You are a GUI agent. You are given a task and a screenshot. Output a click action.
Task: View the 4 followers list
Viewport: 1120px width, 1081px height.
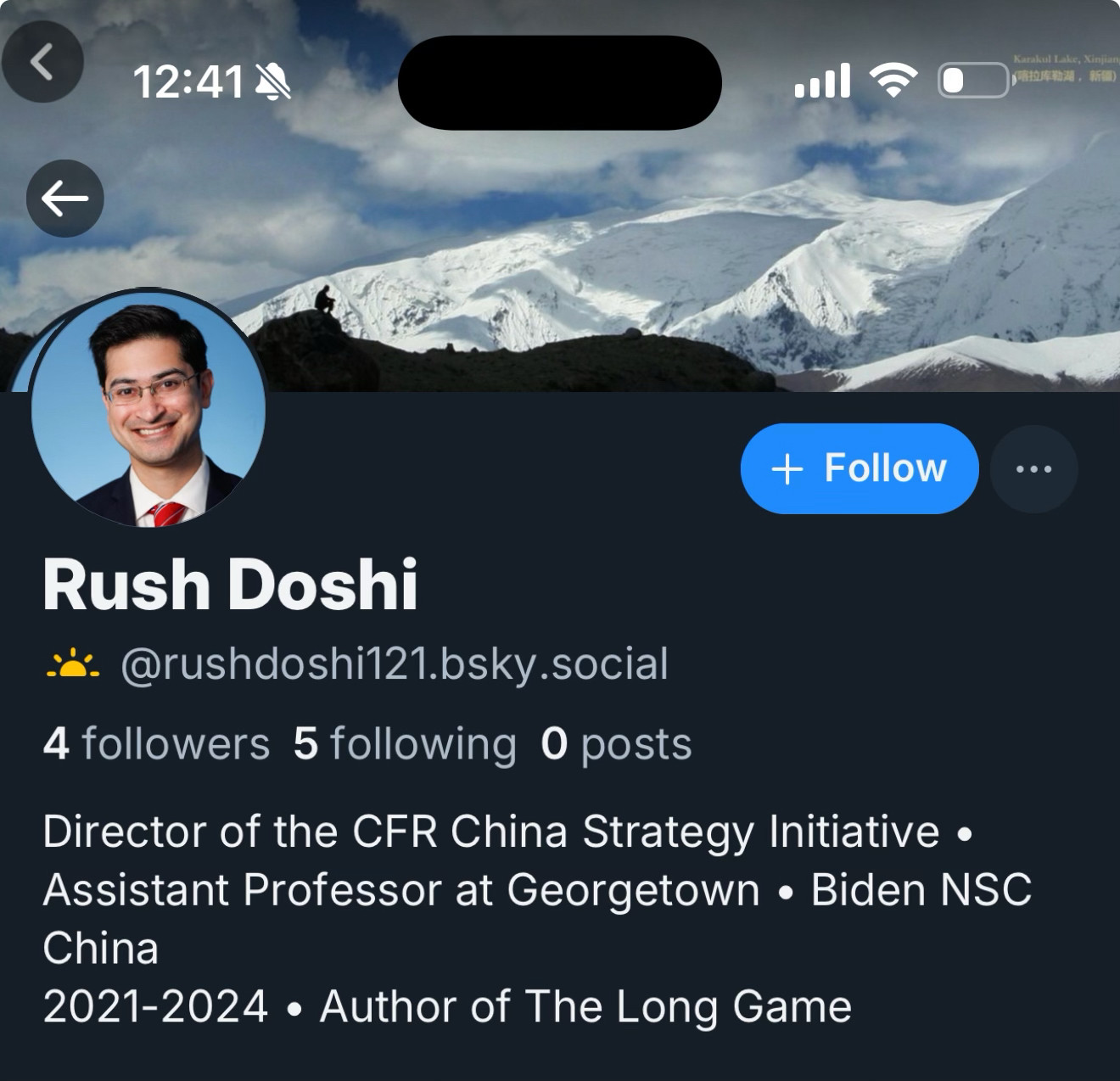coord(156,744)
